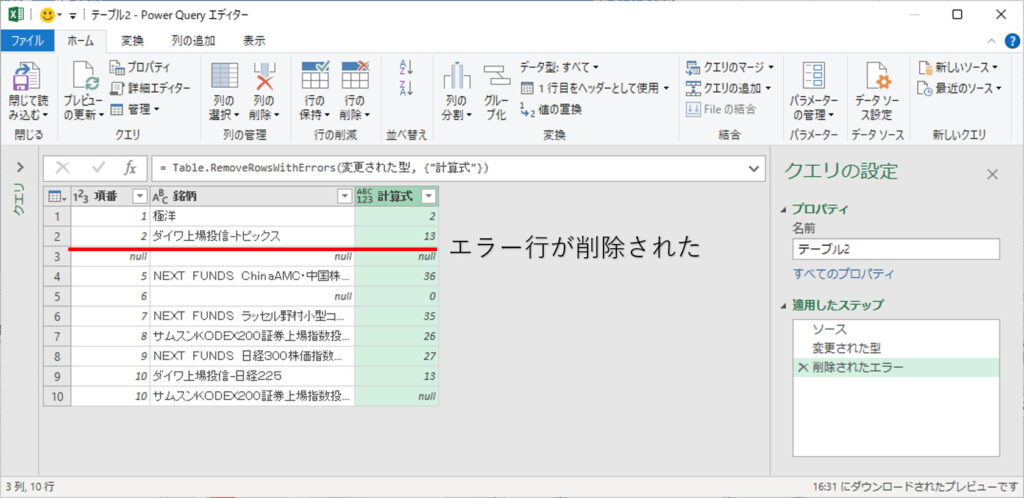Select cell ダイワ上場投信-トピックス
This screenshot has width=1024, height=498.
(252, 236)
